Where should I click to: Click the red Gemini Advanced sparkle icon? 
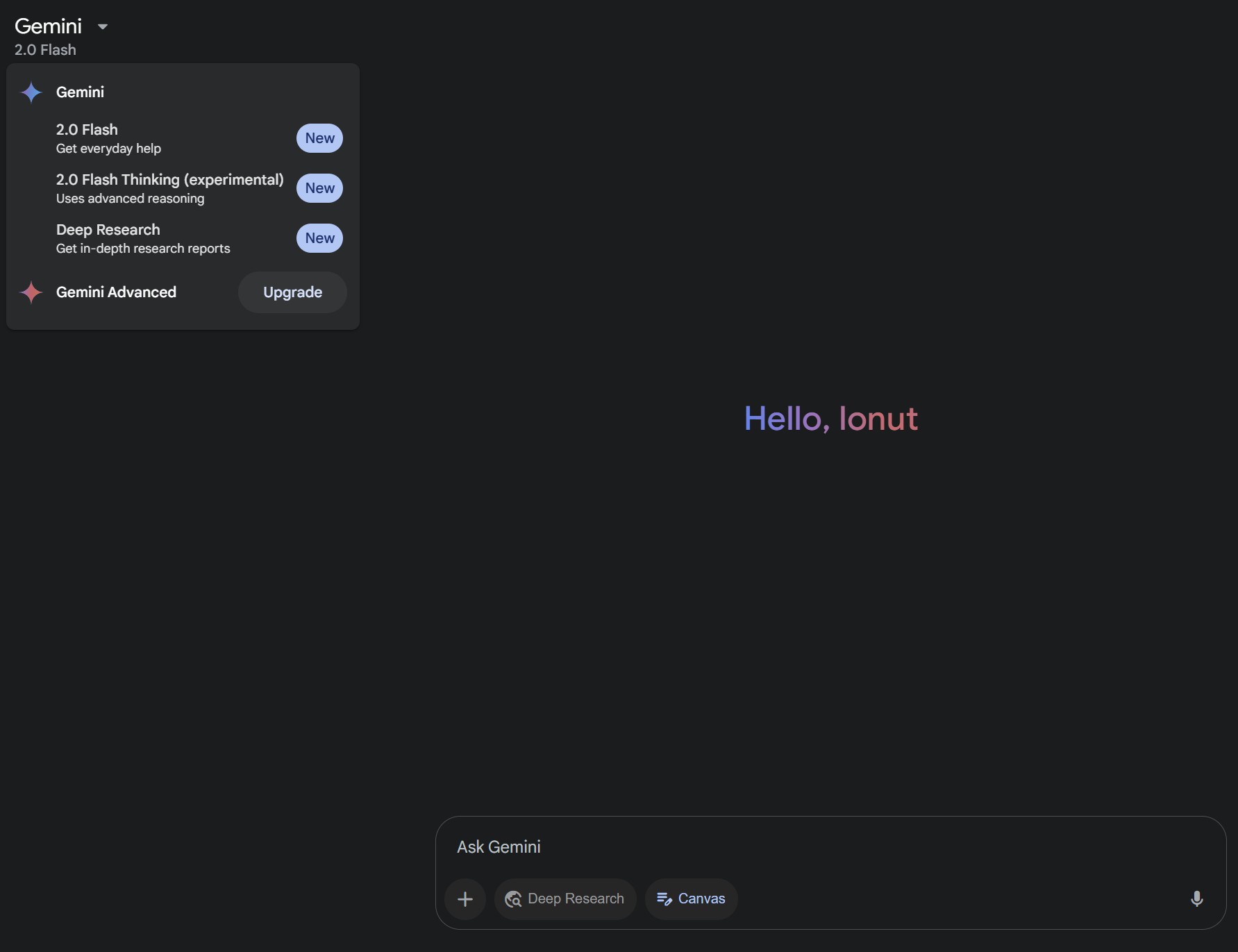click(x=31, y=292)
